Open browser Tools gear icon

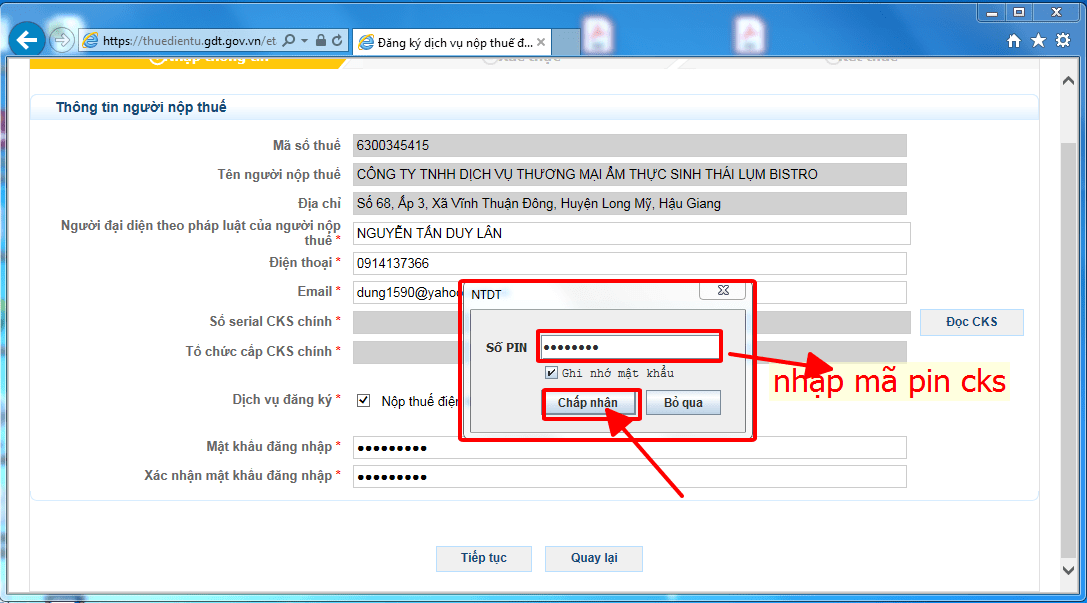(1062, 41)
